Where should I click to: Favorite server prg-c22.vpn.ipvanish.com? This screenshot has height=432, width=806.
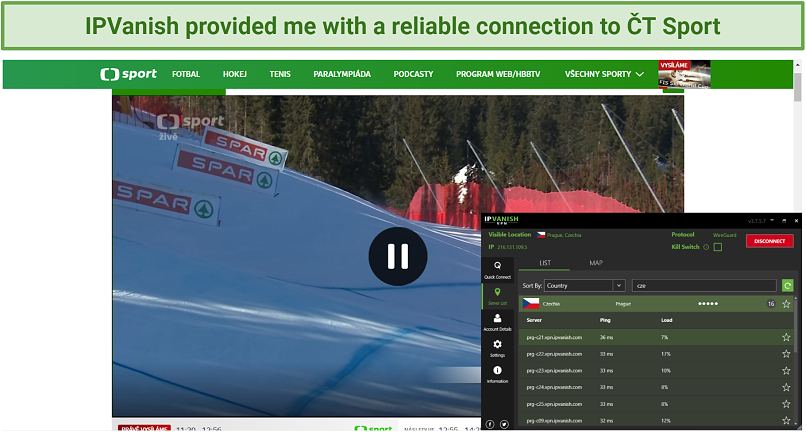tap(786, 354)
